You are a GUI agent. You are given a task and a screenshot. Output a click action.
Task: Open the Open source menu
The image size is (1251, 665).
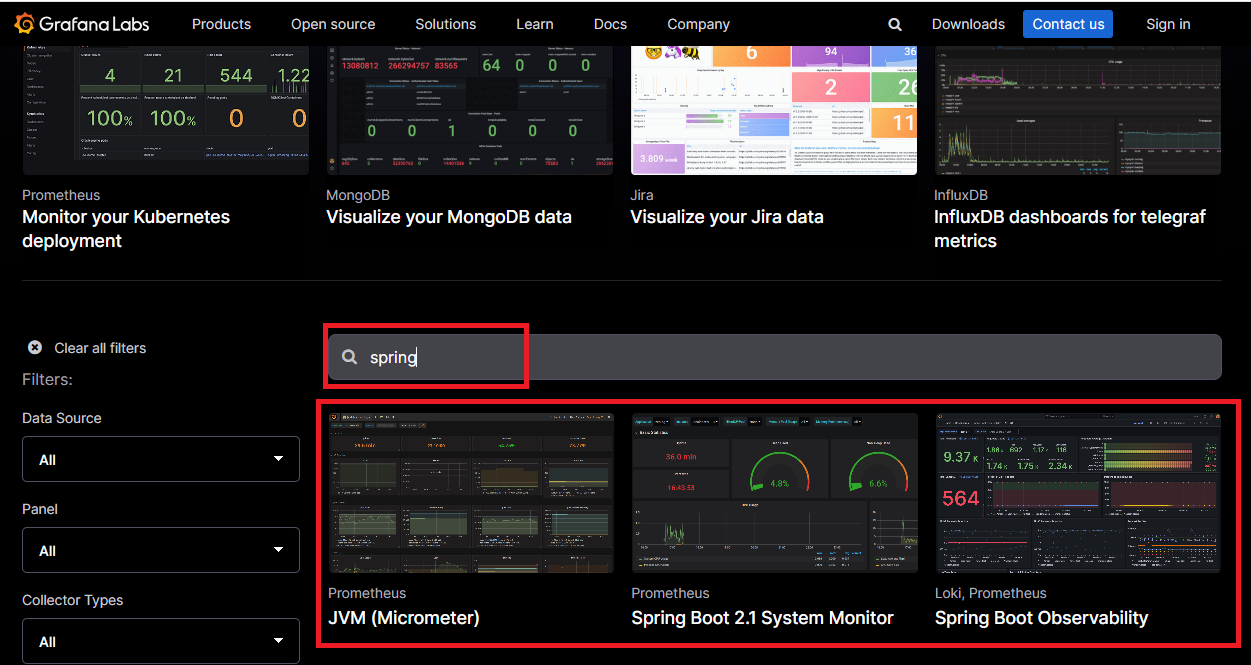click(x=333, y=24)
